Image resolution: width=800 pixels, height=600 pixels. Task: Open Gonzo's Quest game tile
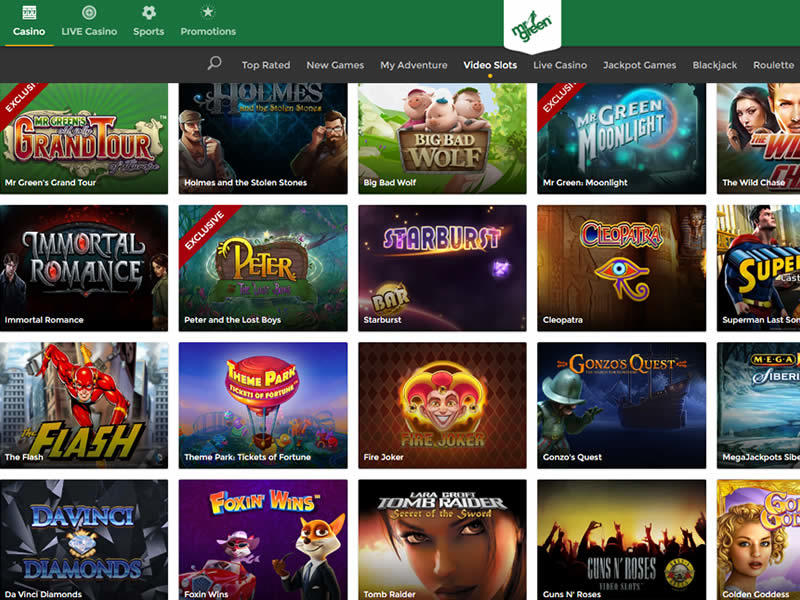point(621,405)
